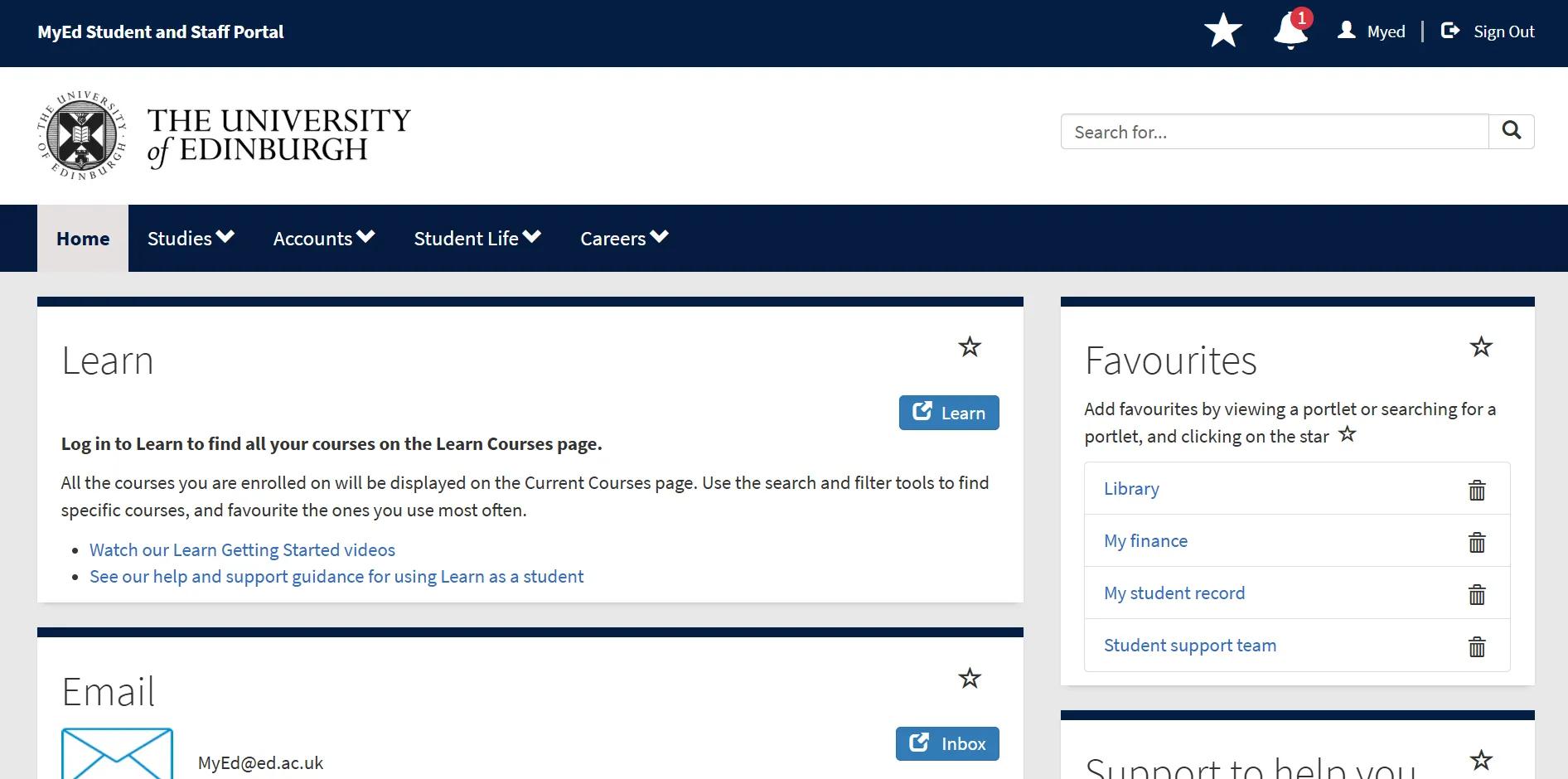Favourite the Email portlet with its star
Screen dimensions: 1568x779
pos(970,678)
